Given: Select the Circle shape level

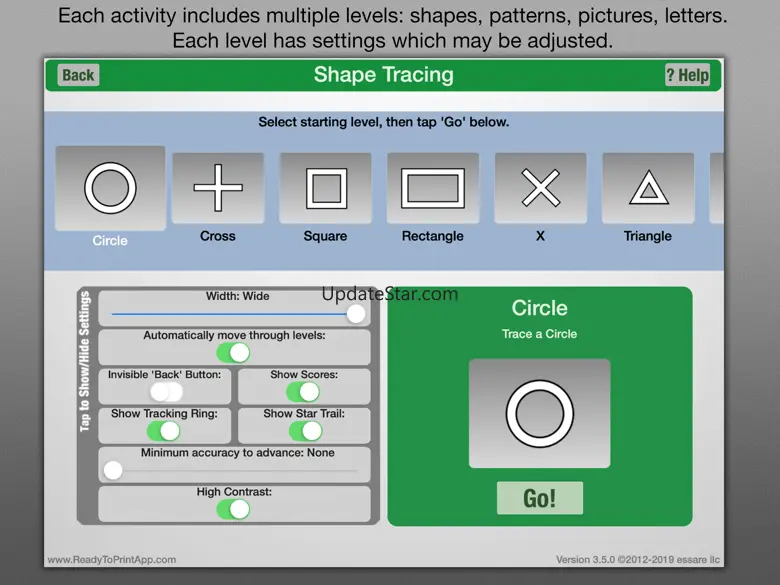Looking at the screenshot, I should 110,188.
